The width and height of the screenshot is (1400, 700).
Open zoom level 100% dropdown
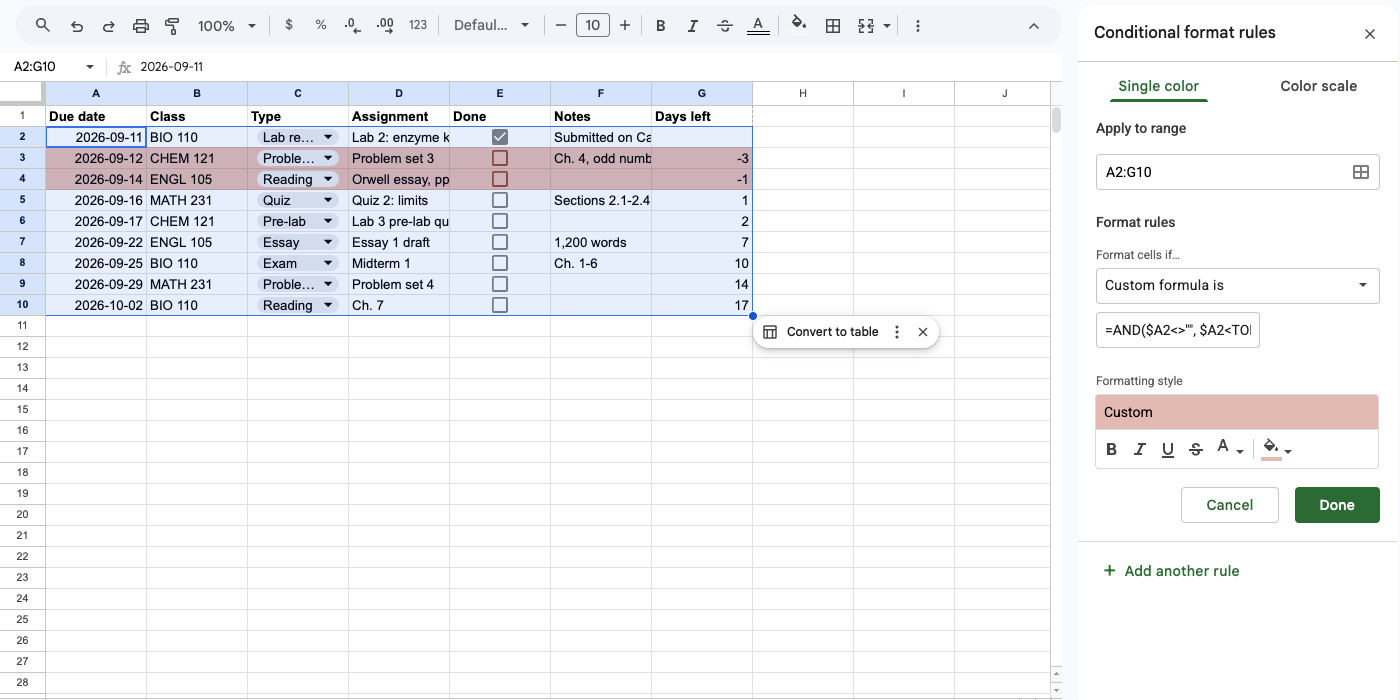click(227, 25)
